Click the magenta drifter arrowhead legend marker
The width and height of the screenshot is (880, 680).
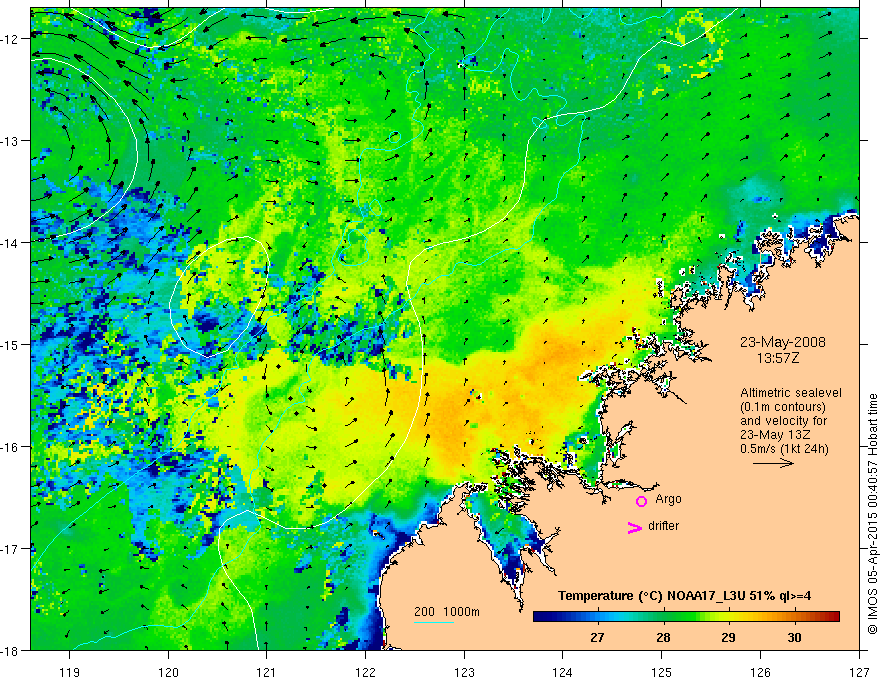point(634,527)
